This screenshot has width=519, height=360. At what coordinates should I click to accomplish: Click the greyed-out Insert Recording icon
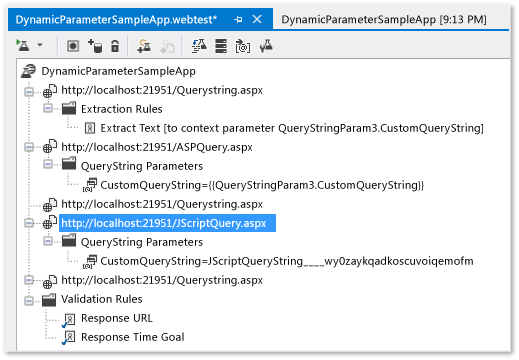(167, 46)
